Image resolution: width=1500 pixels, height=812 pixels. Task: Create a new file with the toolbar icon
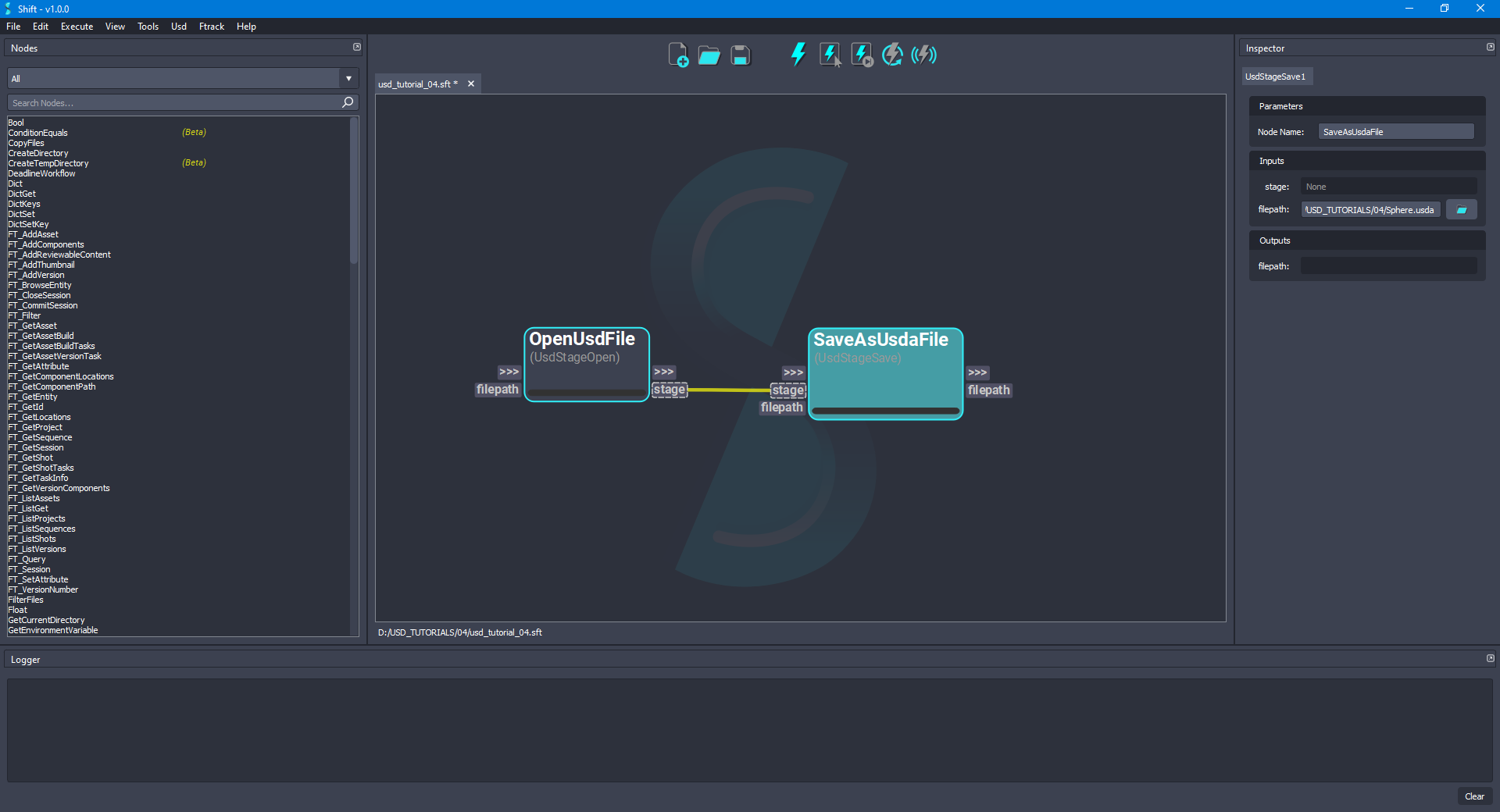click(678, 55)
